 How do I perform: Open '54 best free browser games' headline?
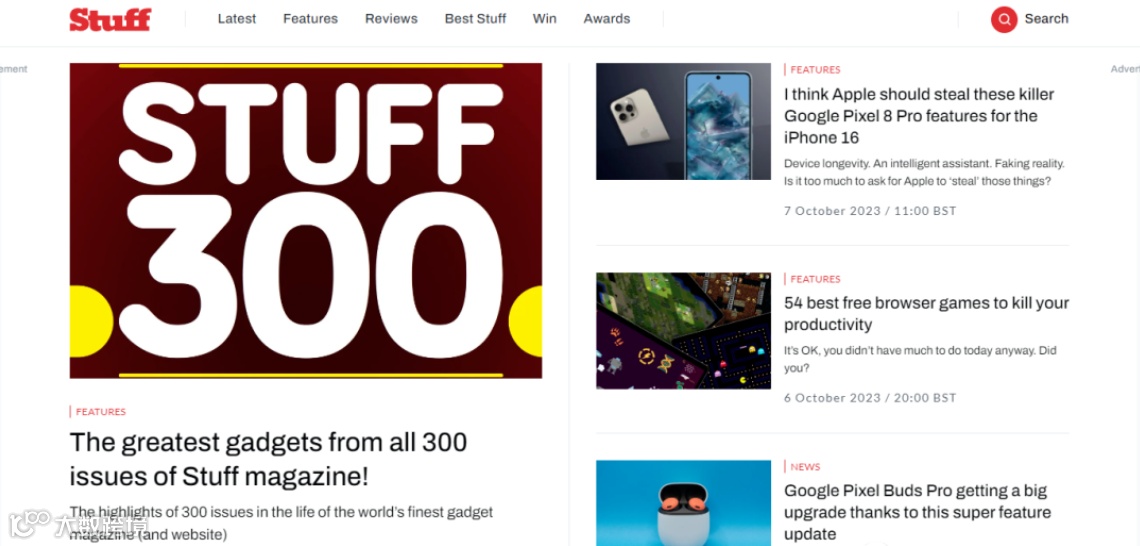click(926, 313)
